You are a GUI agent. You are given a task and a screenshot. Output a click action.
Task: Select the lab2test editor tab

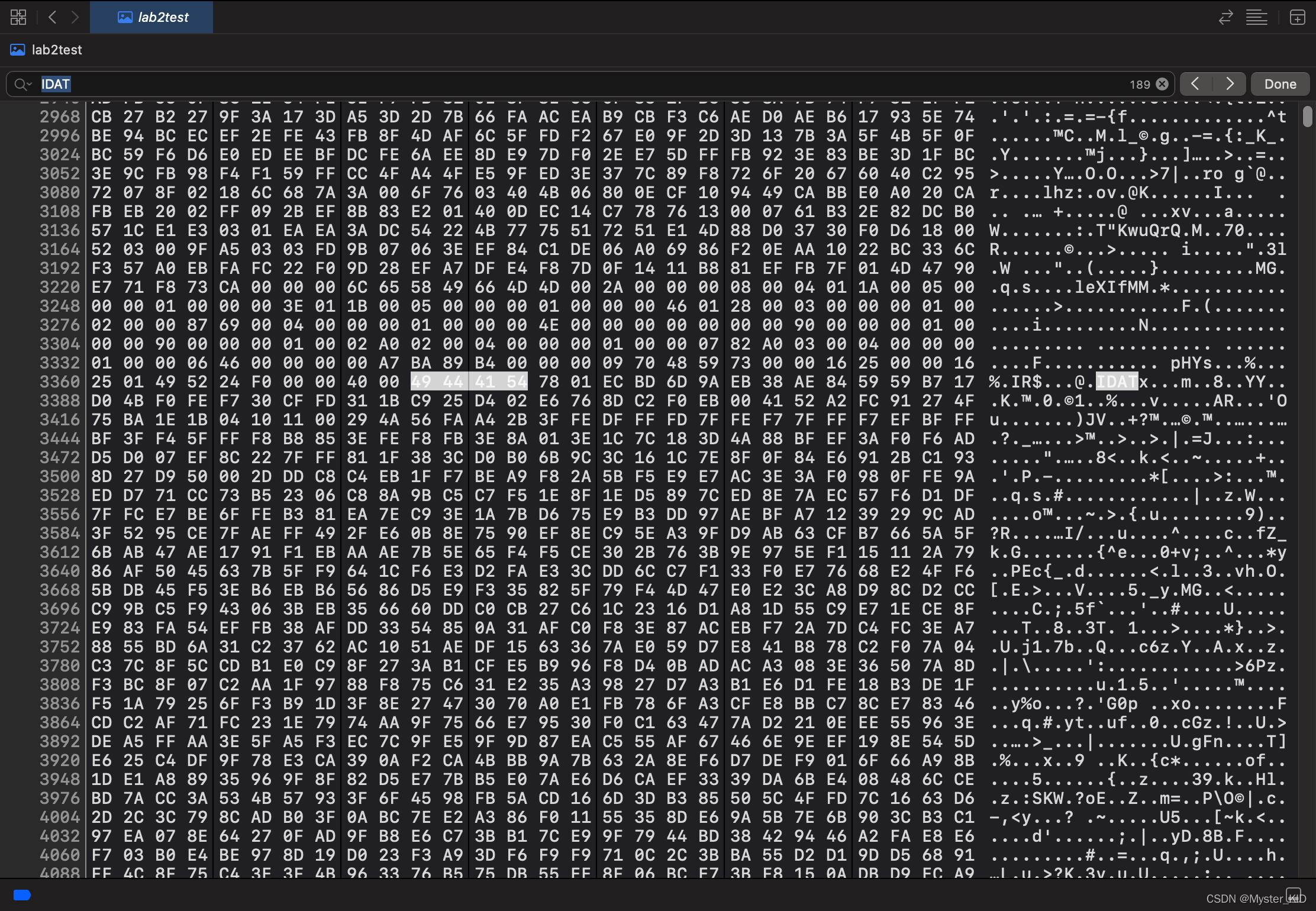pos(152,17)
